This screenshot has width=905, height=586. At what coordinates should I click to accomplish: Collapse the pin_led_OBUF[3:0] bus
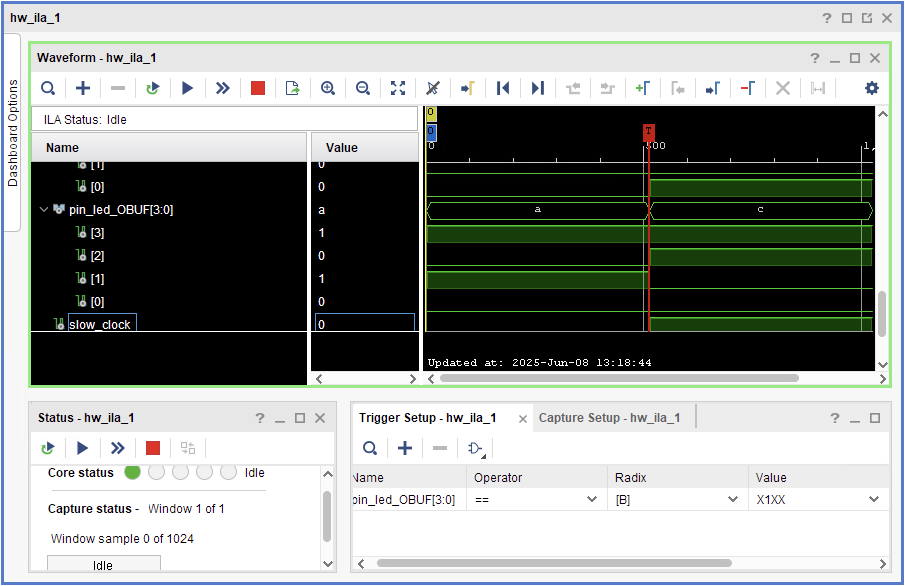click(43, 210)
